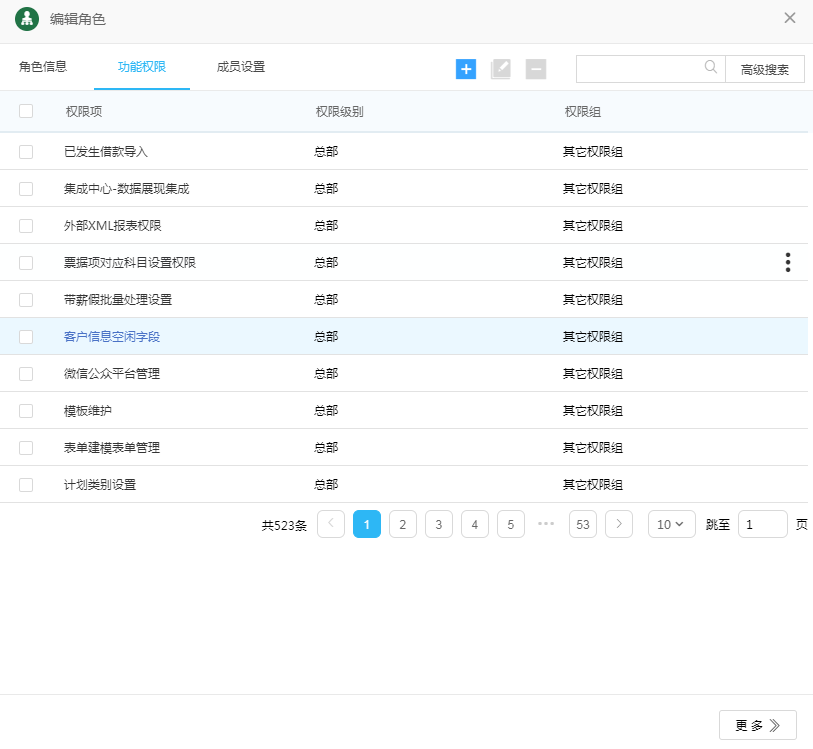
Task: Click the 跳至 page number input field
Action: pos(762,524)
